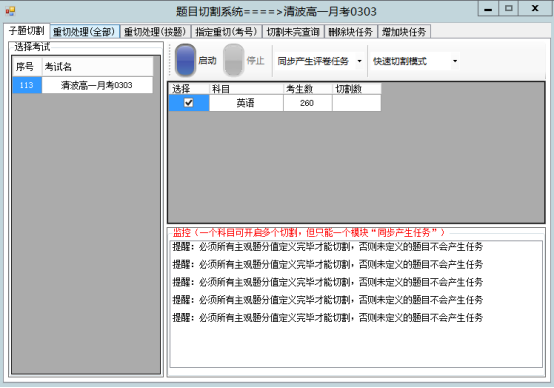The image size is (554, 388).
Task: Select exam row number 113
Action: [27, 85]
